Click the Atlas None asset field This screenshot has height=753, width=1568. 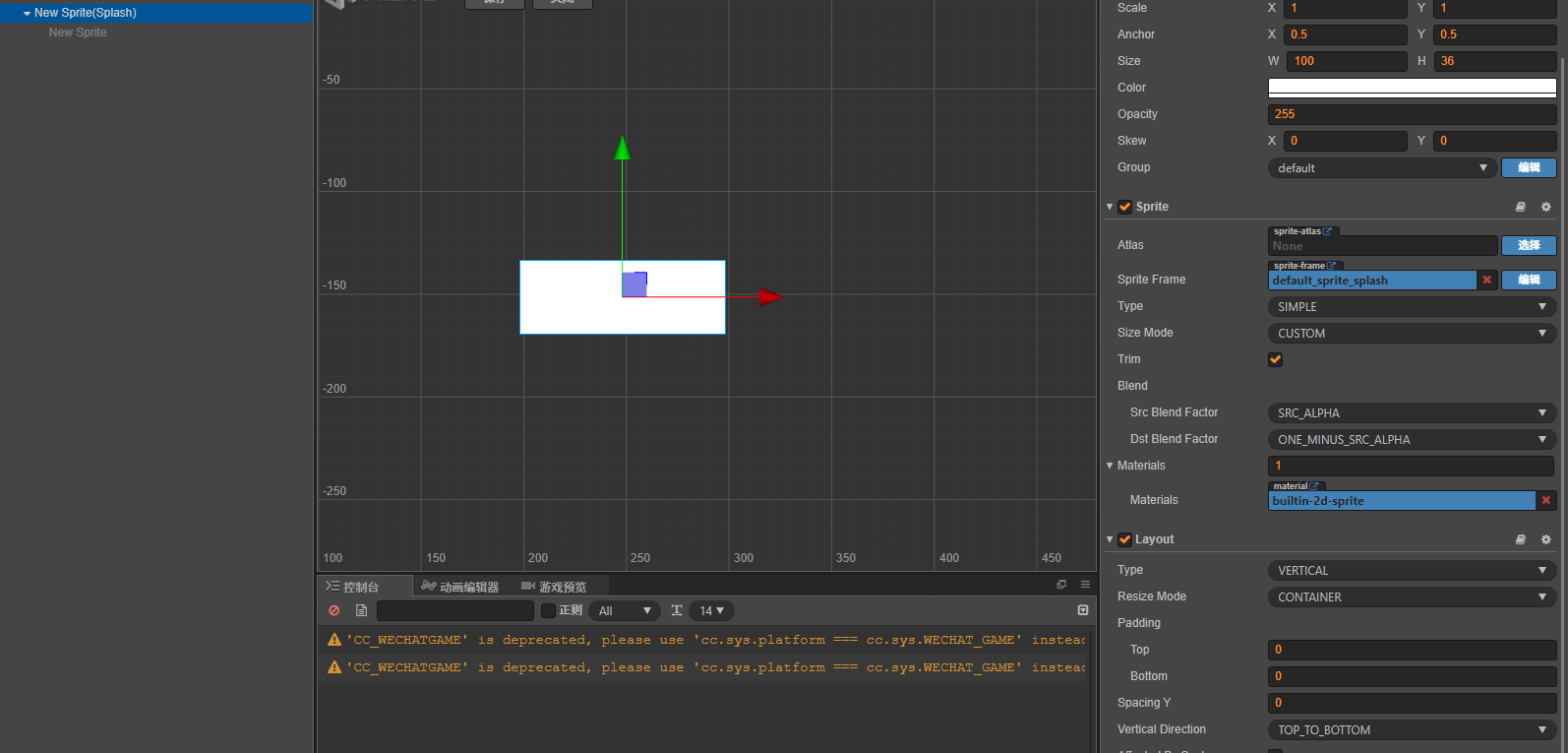[x=1382, y=246]
